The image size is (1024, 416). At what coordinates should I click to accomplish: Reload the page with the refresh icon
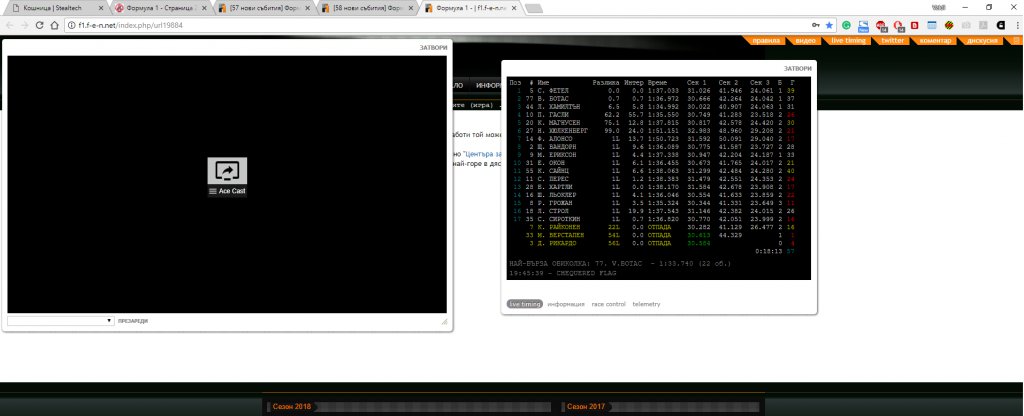click(39, 25)
